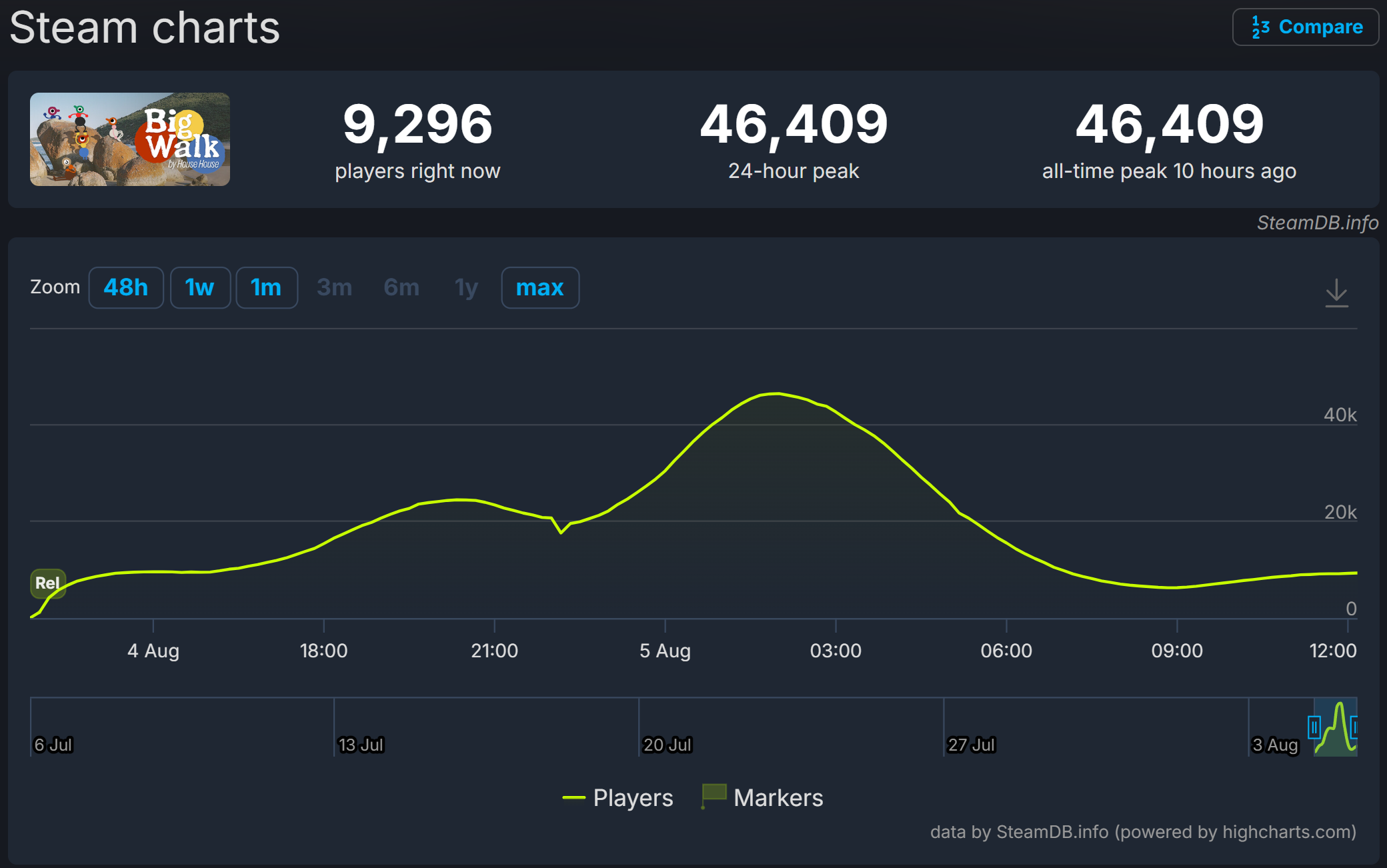Click the SteamDB.info credit text
The height and width of the screenshot is (868, 1387).
point(1318,223)
